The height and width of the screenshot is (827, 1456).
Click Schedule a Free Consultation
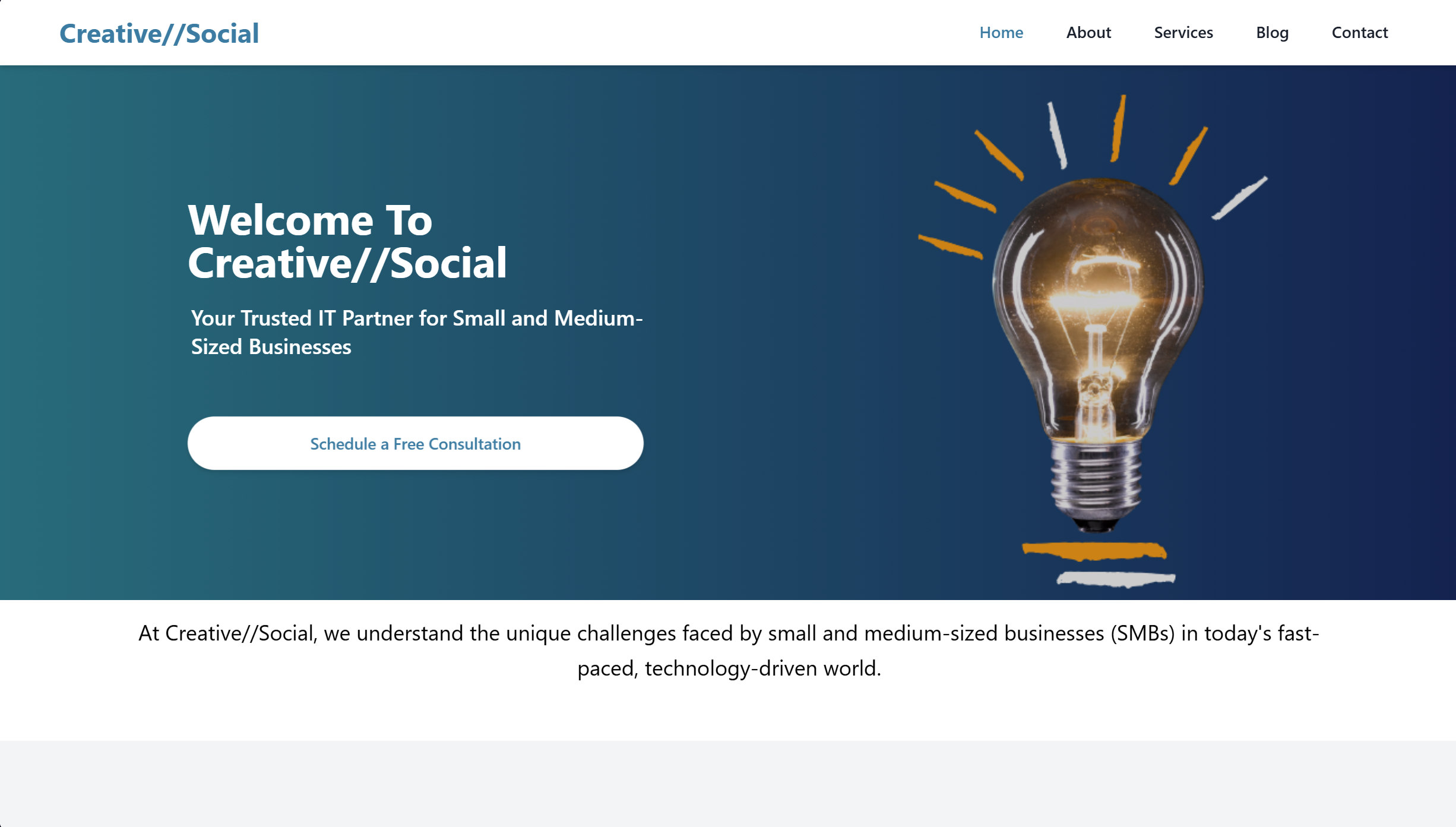(x=415, y=443)
